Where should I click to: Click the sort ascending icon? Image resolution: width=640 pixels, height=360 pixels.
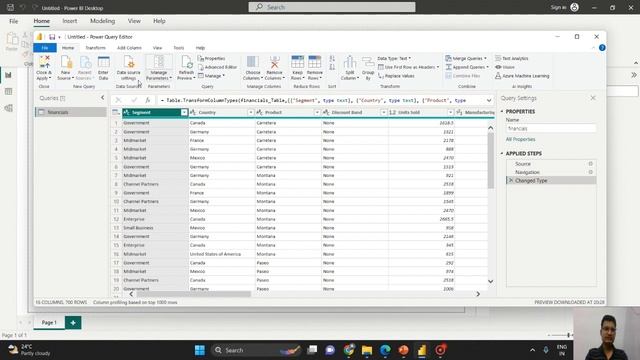332,59
